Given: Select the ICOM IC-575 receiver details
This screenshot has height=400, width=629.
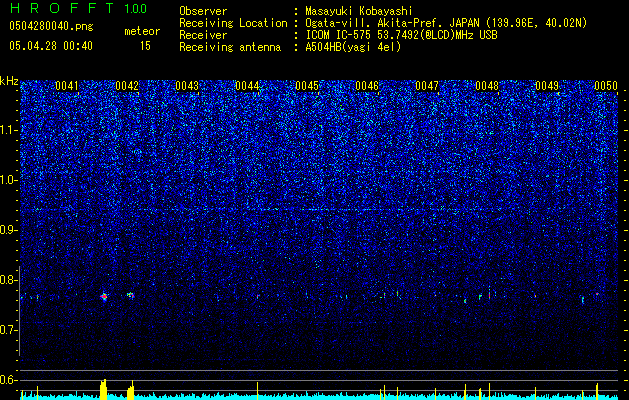Looking at the screenshot, I should [x=401, y=35].
